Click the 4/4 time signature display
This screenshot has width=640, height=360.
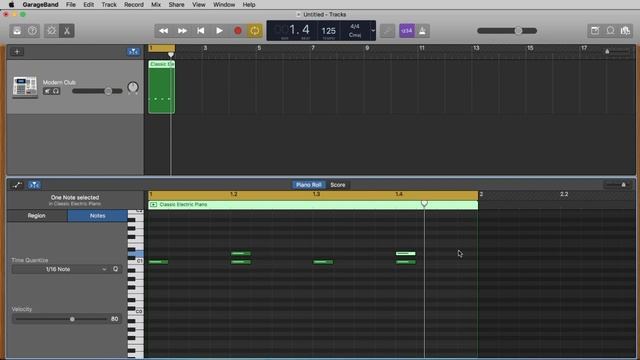tap(355, 27)
